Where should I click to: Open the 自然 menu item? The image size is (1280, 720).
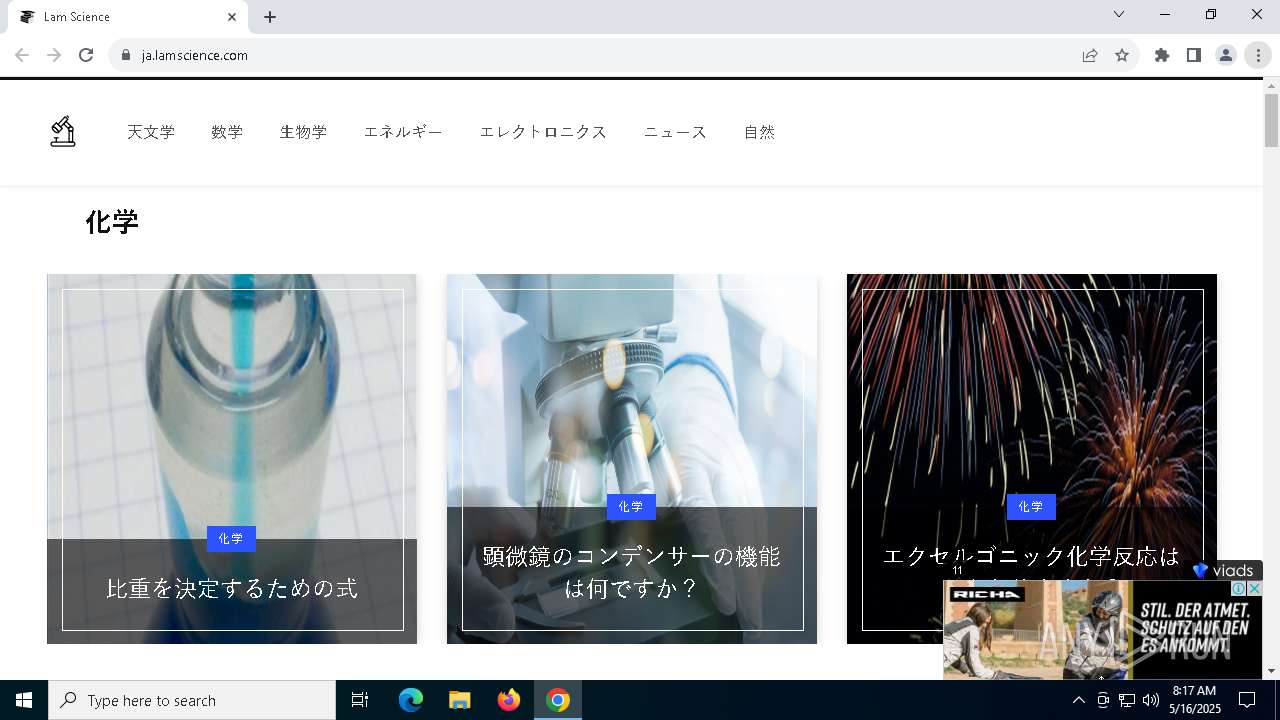click(x=759, y=132)
